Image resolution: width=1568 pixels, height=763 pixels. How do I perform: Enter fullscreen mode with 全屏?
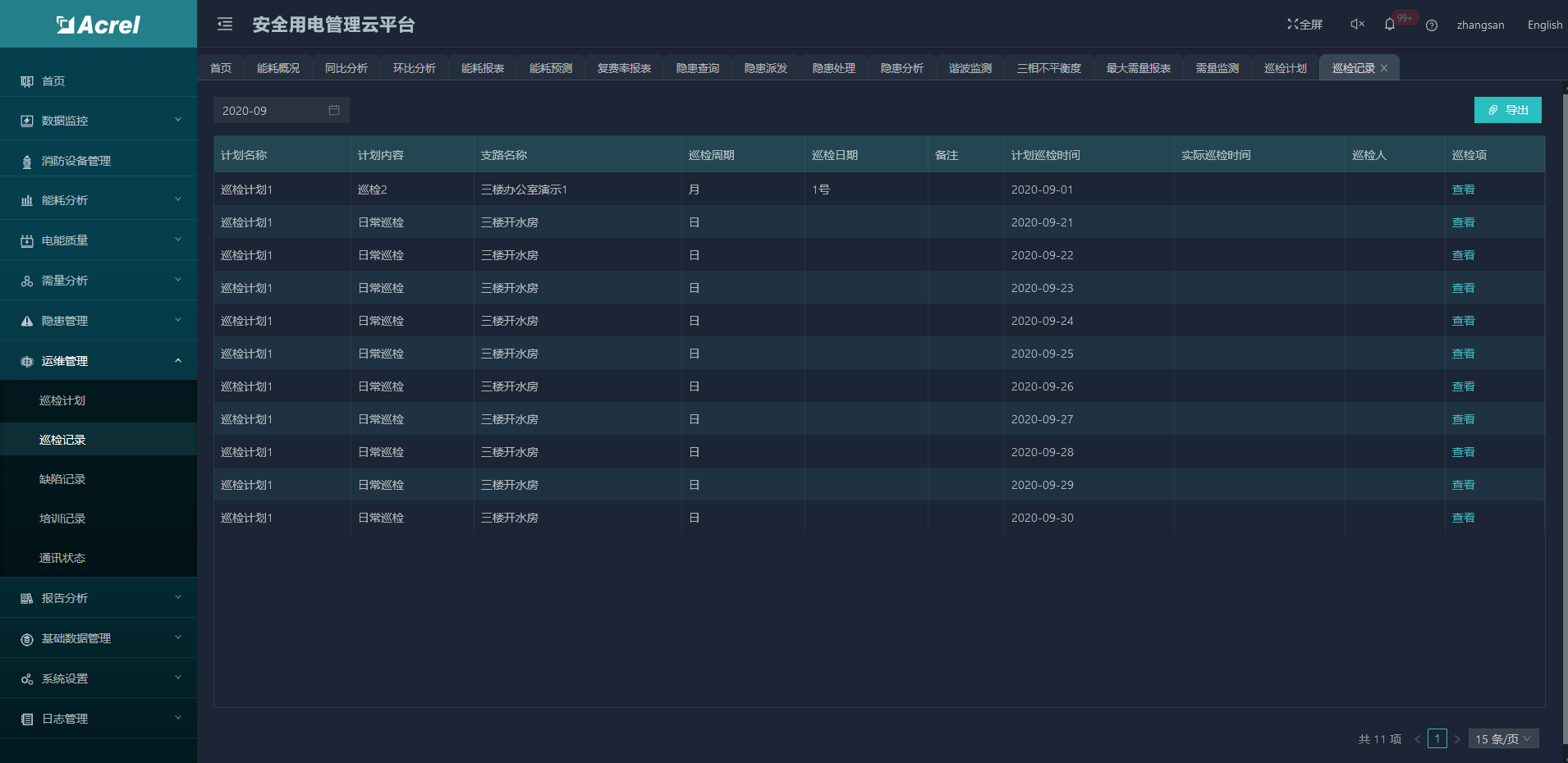(1304, 25)
